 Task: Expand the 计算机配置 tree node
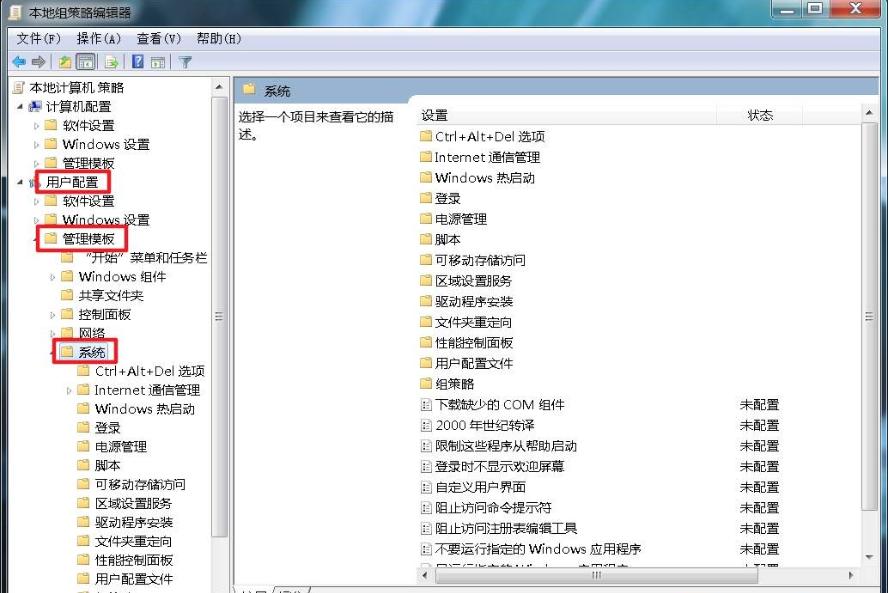click(22, 105)
